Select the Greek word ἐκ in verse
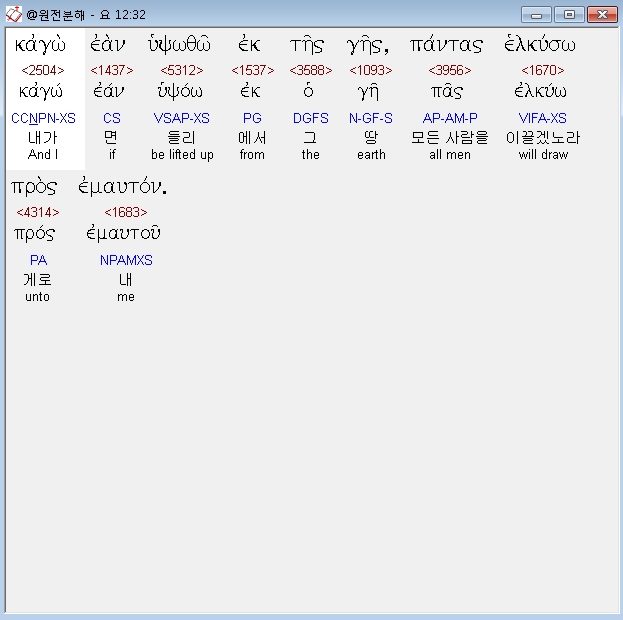623x620 pixels. [x=249, y=45]
